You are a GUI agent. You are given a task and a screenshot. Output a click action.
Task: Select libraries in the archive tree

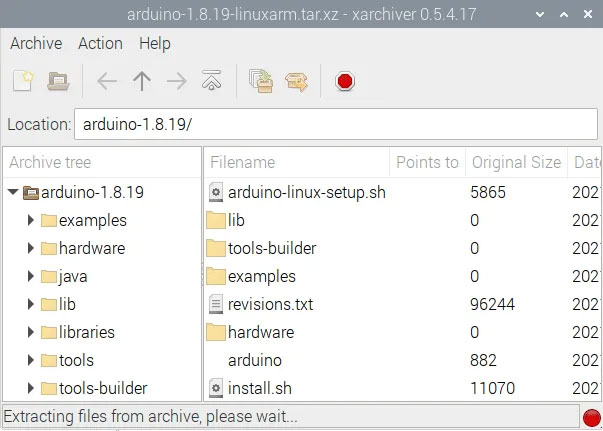point(87,332)
